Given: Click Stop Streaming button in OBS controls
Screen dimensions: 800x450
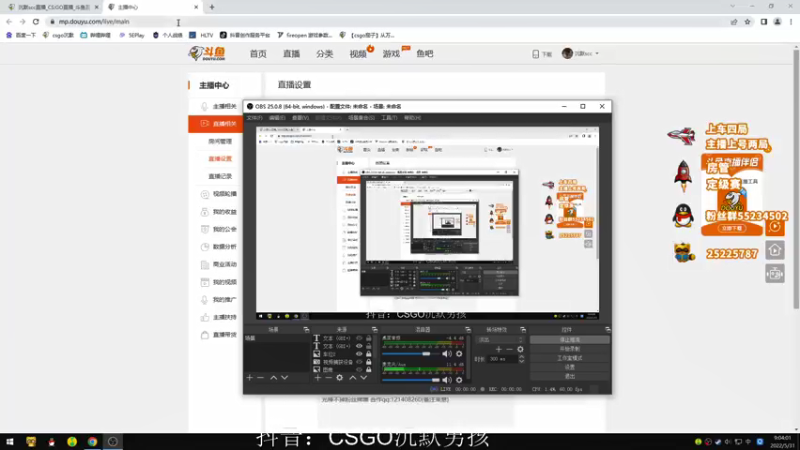Looking at the screenshot, I should (x=569, y=340).
